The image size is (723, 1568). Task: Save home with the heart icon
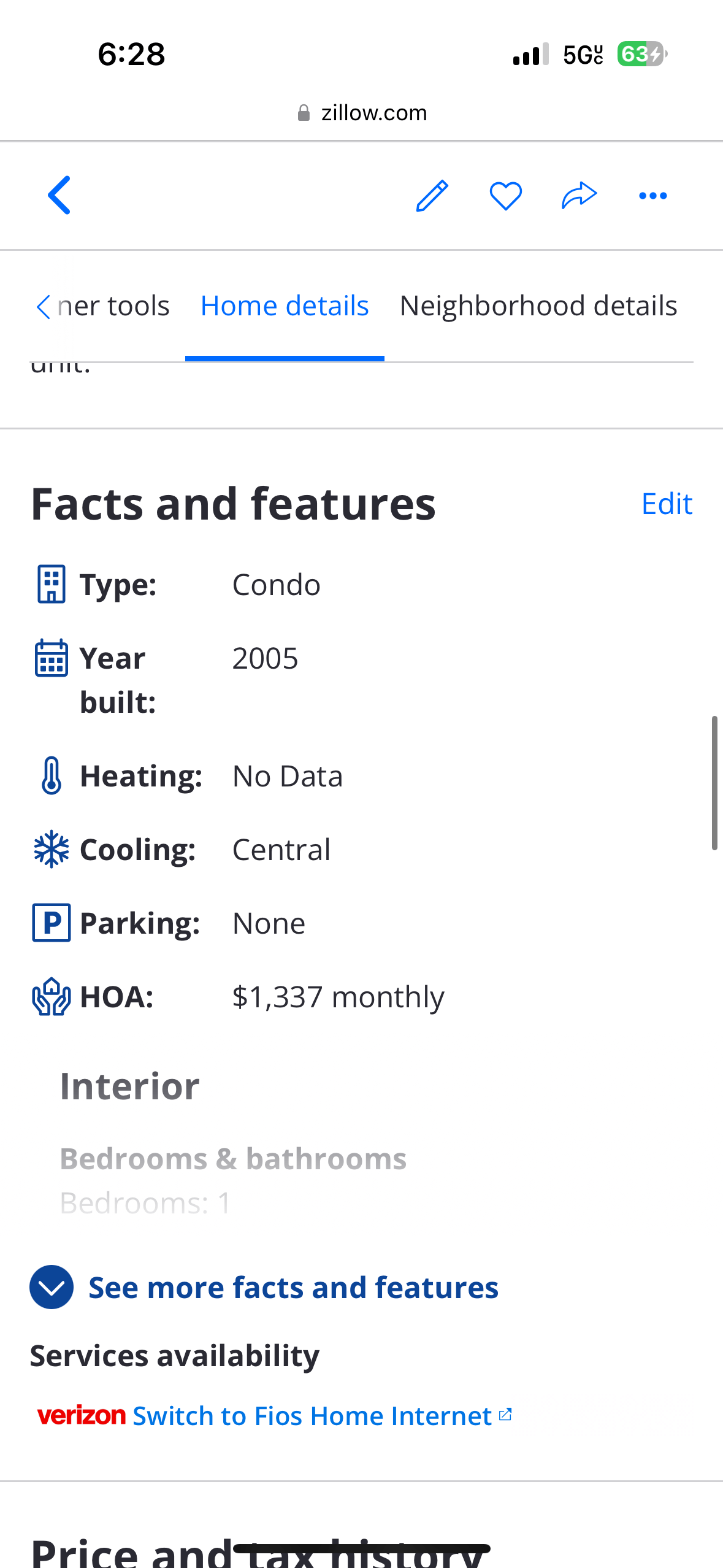[506, 196]
